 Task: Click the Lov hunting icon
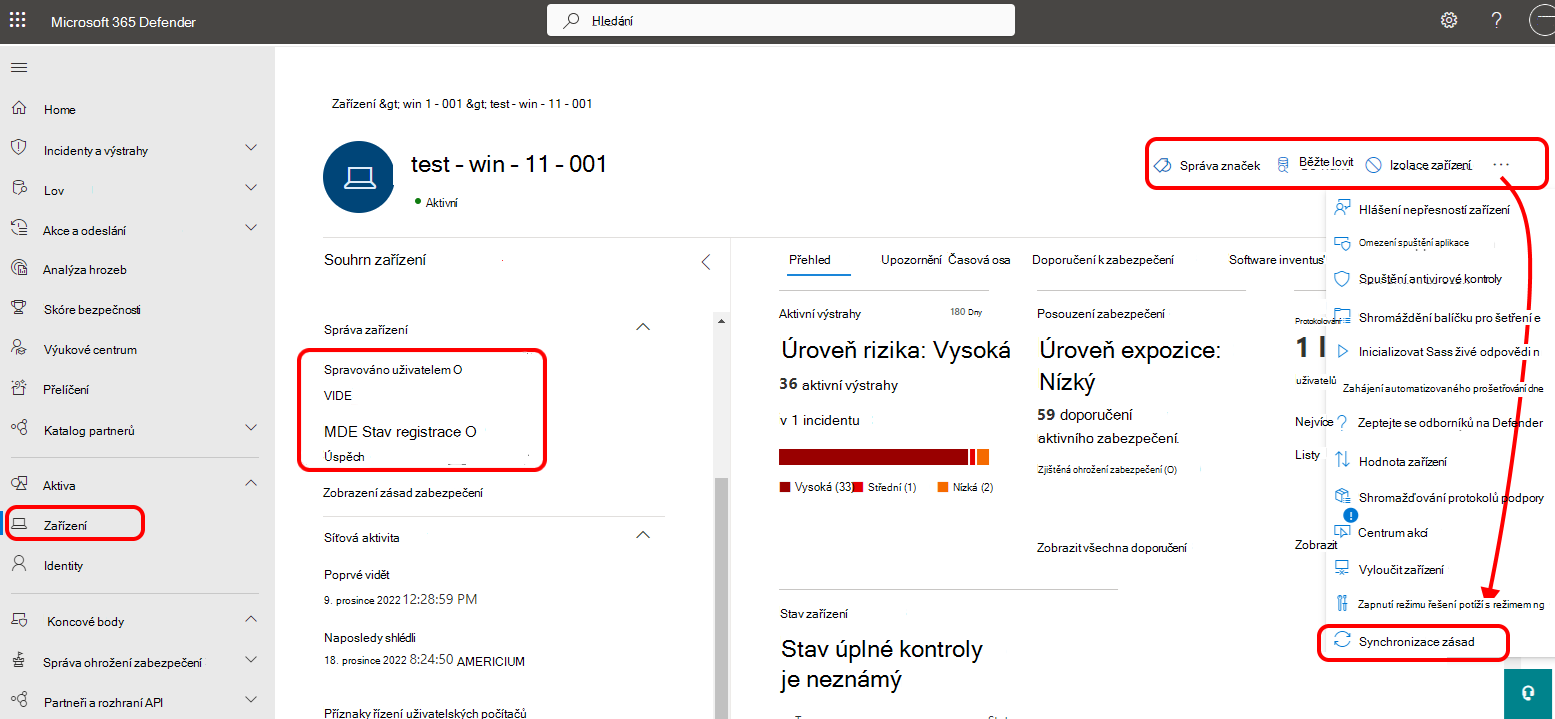click(x=18, y=188)
